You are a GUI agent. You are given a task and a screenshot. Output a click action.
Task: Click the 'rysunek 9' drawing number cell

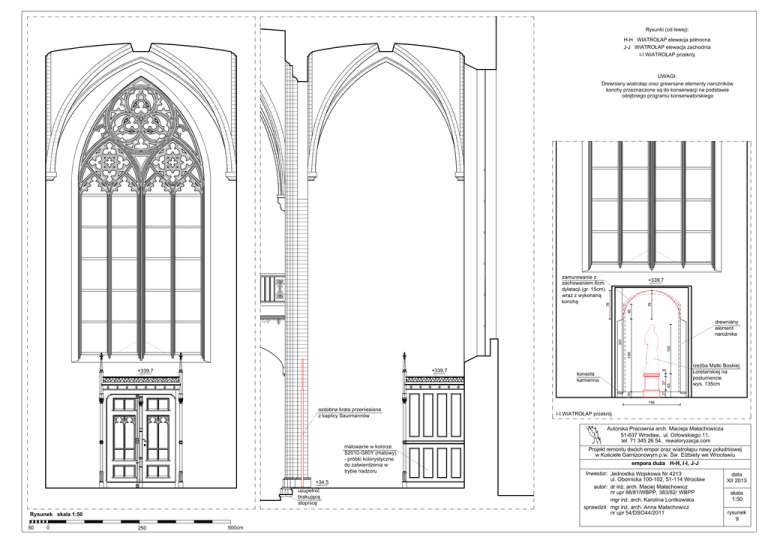tap(736, 516)
